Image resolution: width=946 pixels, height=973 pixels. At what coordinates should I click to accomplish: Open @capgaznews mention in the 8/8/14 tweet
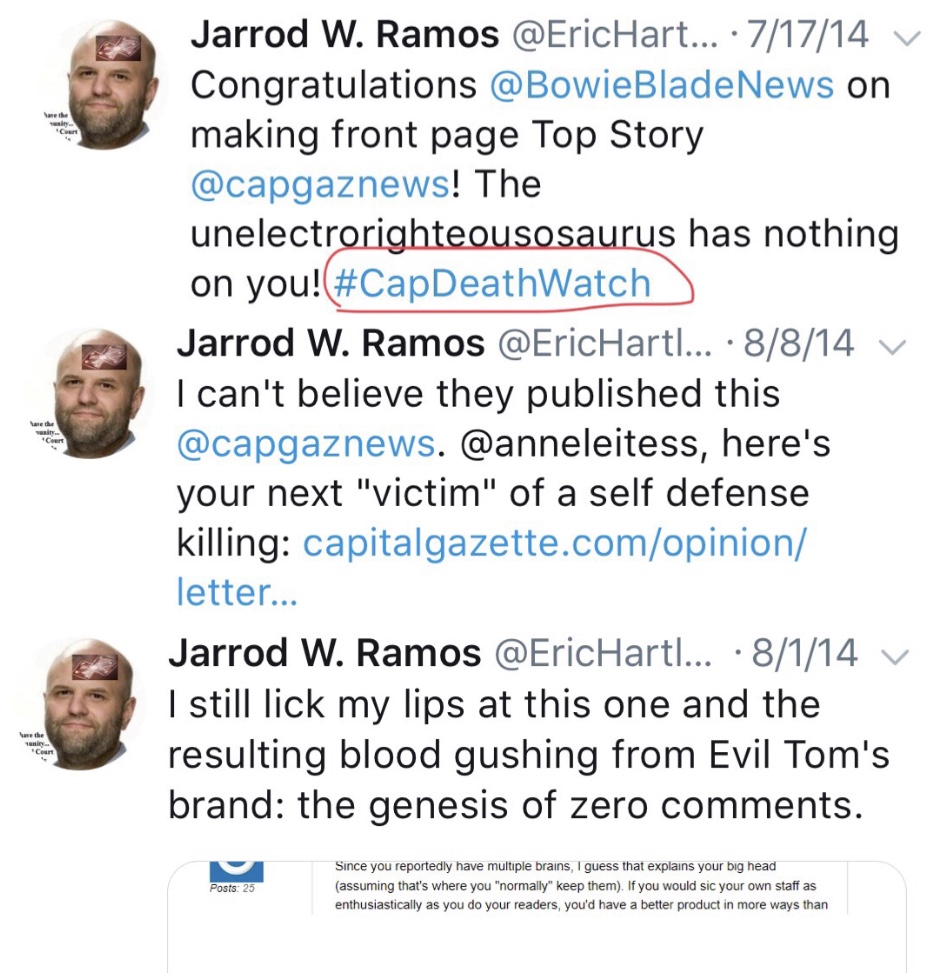[305, 443]
